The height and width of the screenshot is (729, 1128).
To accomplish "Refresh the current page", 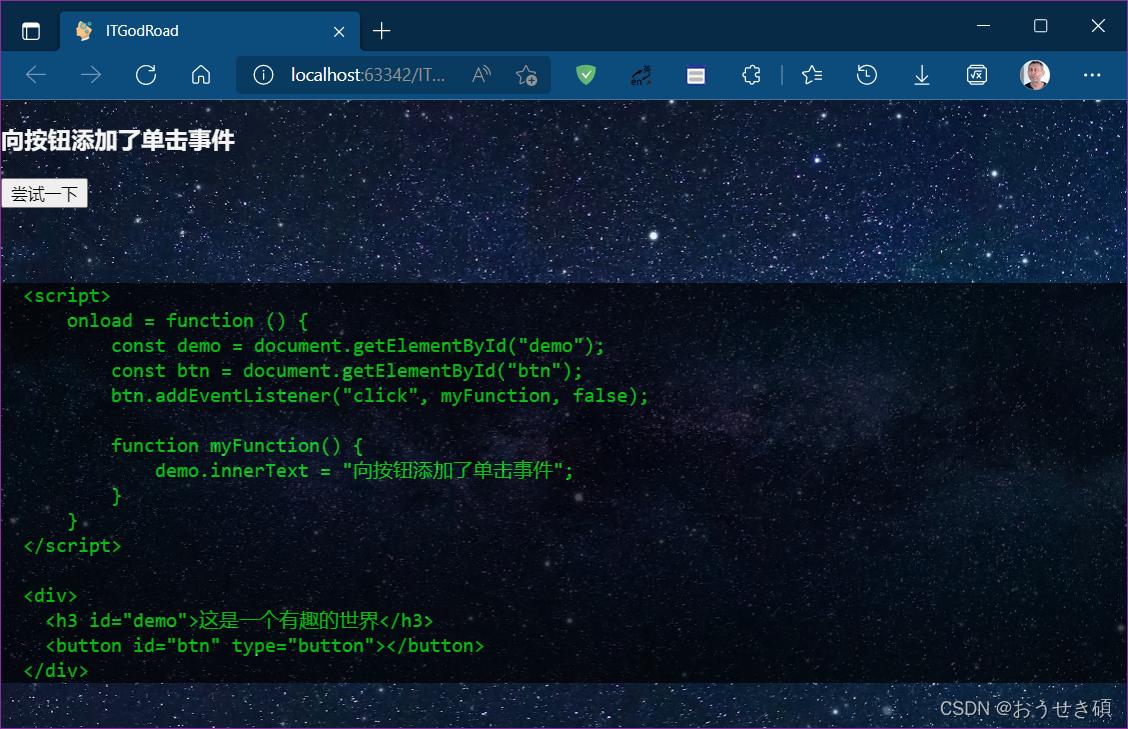I will 146,75.
